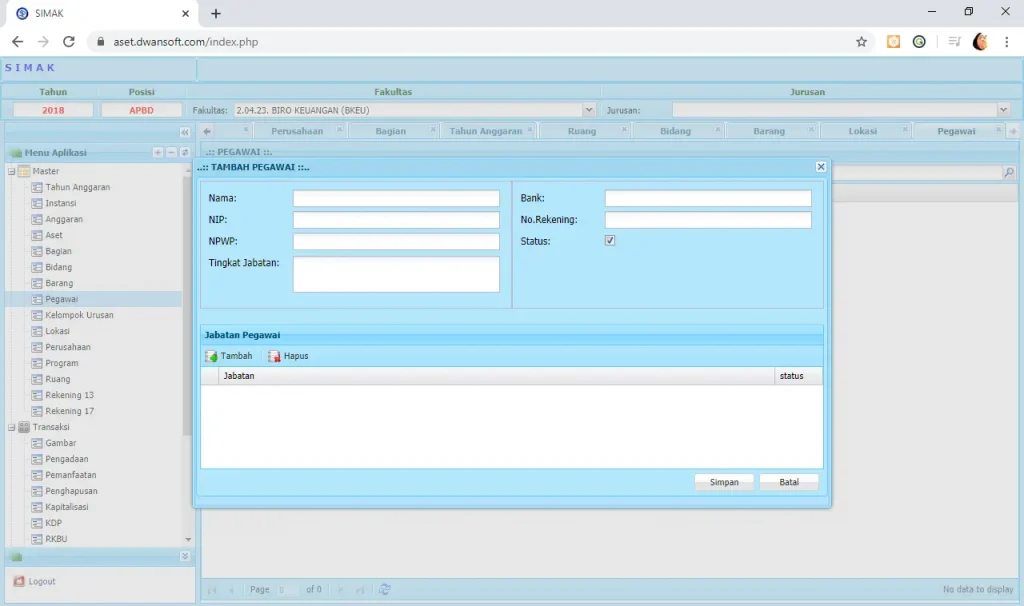
Task: Click the Tingkat Jabatan text area
Action: [396, 274]
